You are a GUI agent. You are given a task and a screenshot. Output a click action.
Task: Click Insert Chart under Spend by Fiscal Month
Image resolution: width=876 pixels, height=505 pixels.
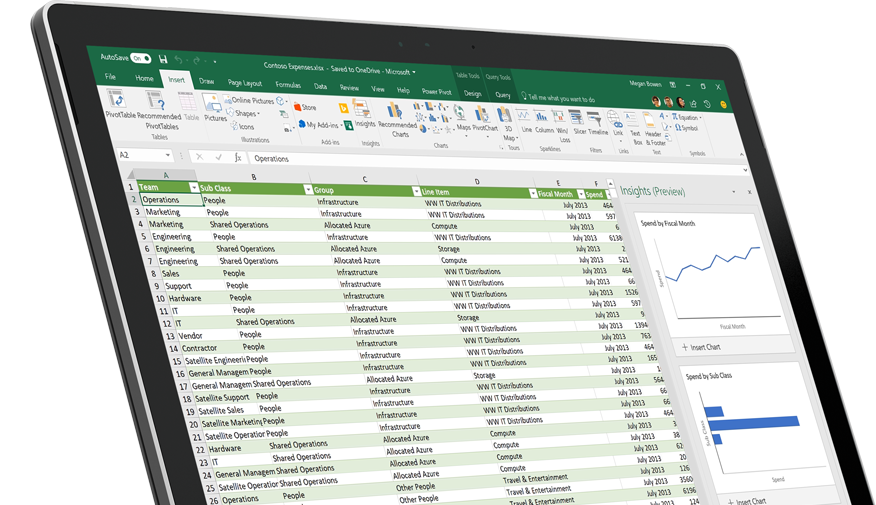(x=701, y=347)
